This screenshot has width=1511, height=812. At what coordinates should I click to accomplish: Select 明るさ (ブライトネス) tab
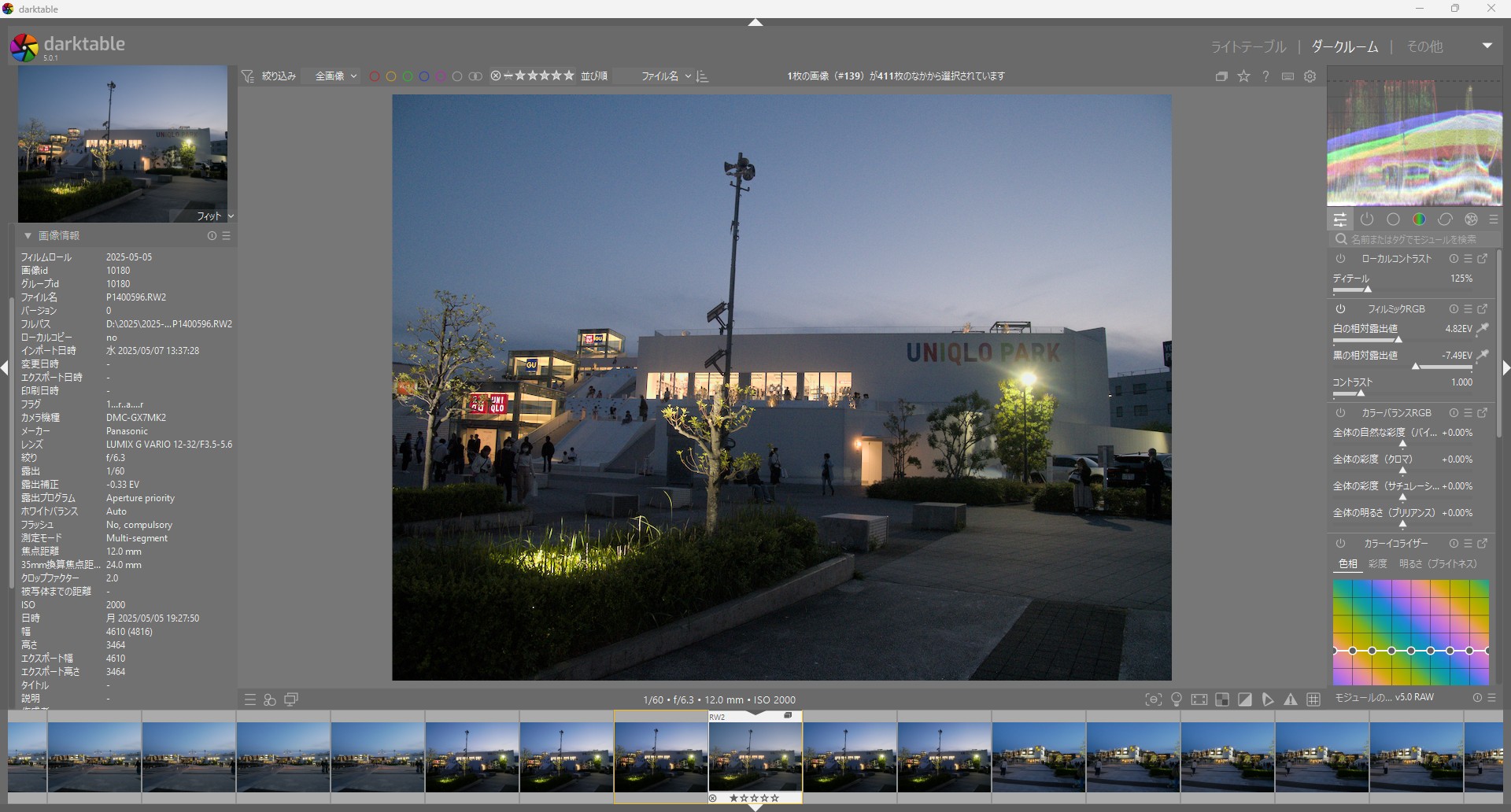(1439, 564)
